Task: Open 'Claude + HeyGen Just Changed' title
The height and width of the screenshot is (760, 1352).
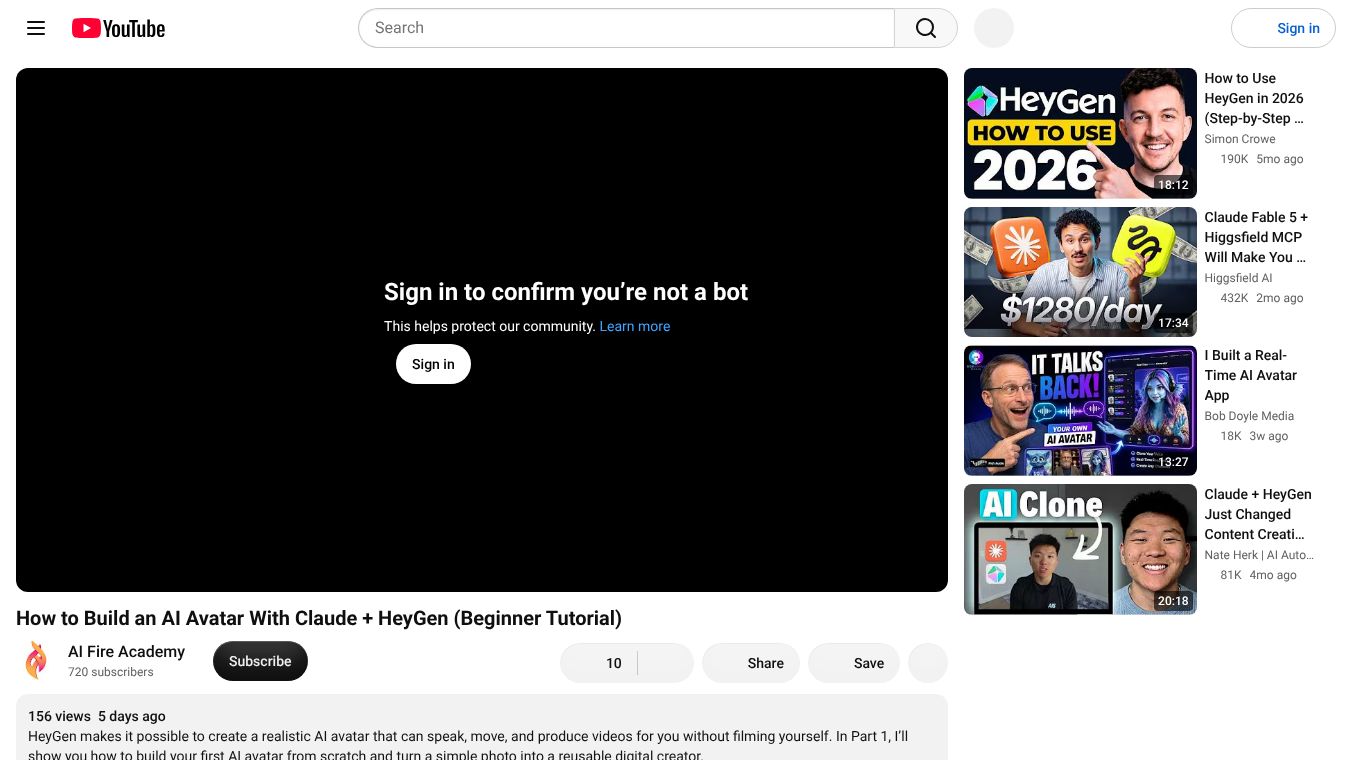Action: [x=1258, y=514]
